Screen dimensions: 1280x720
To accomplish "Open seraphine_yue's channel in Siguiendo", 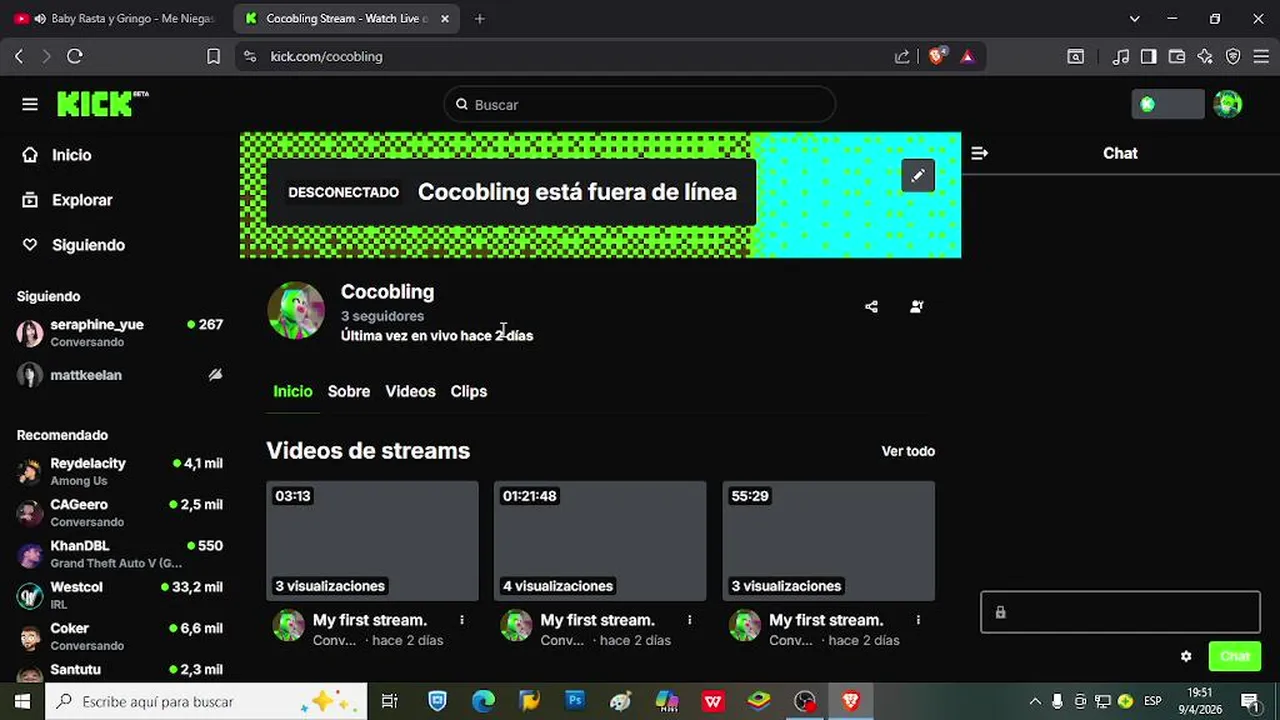I will pos(120,333).
